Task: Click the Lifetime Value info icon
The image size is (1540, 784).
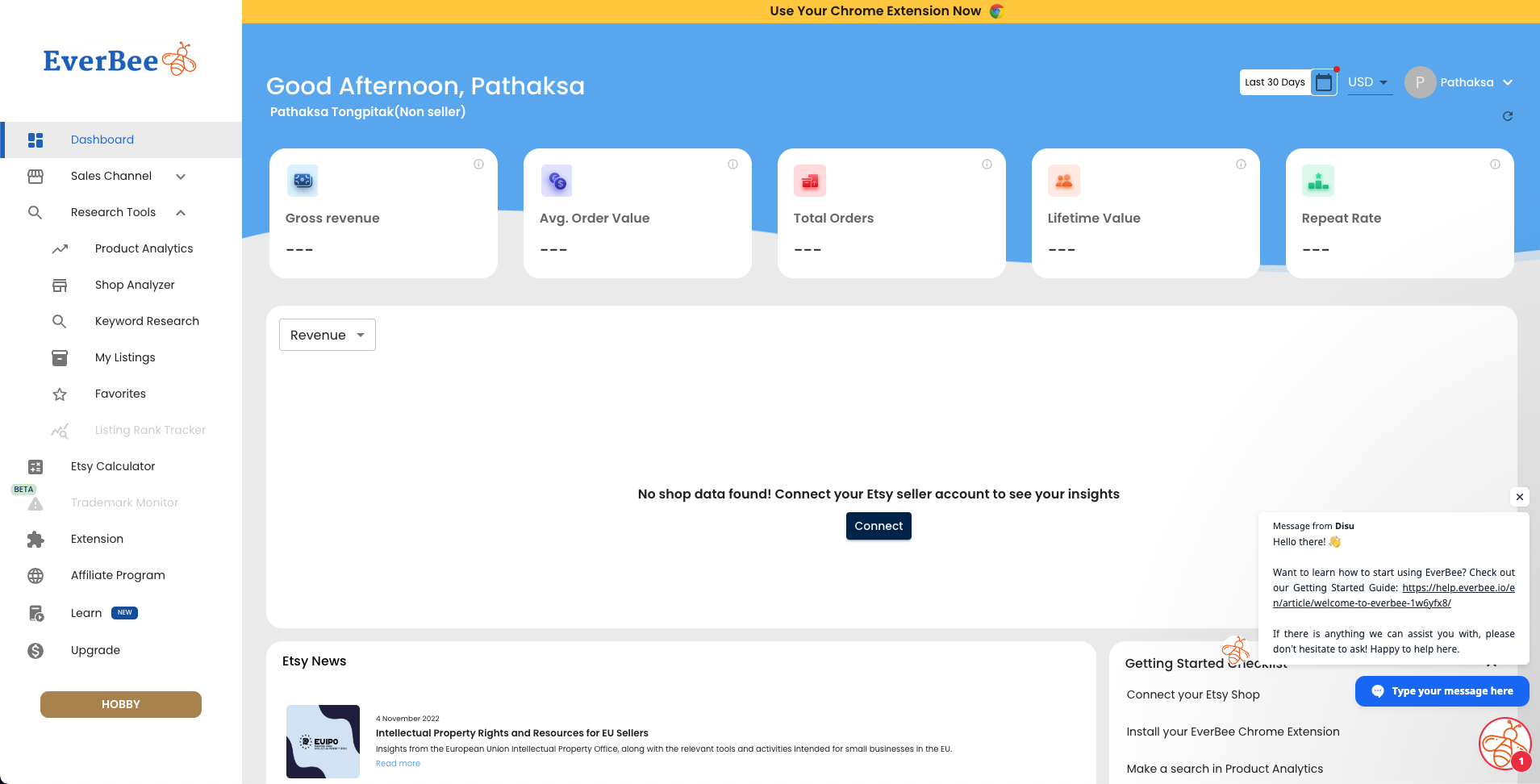Action: point(1241,164)
